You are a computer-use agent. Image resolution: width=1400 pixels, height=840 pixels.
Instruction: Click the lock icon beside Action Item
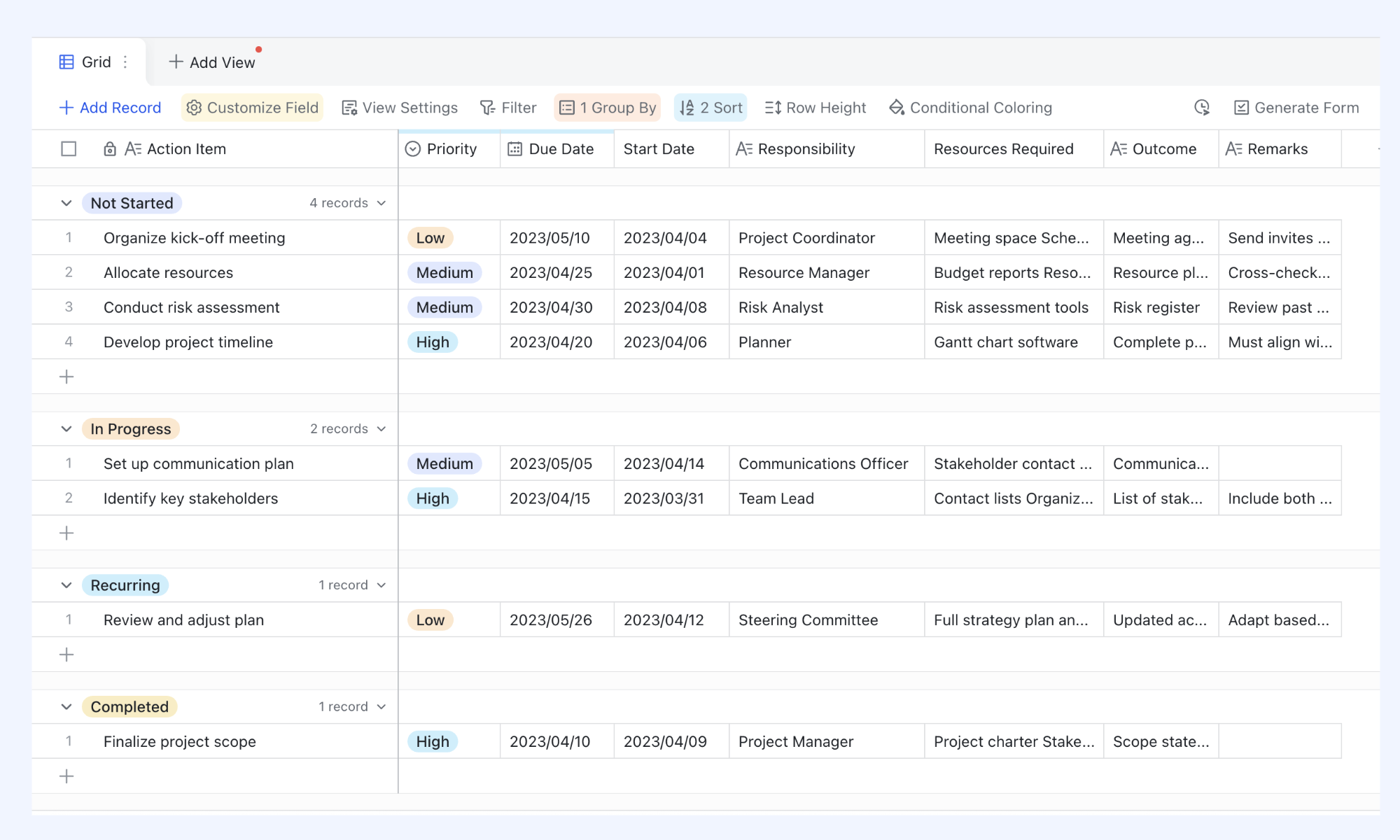[x=110, y=148]
